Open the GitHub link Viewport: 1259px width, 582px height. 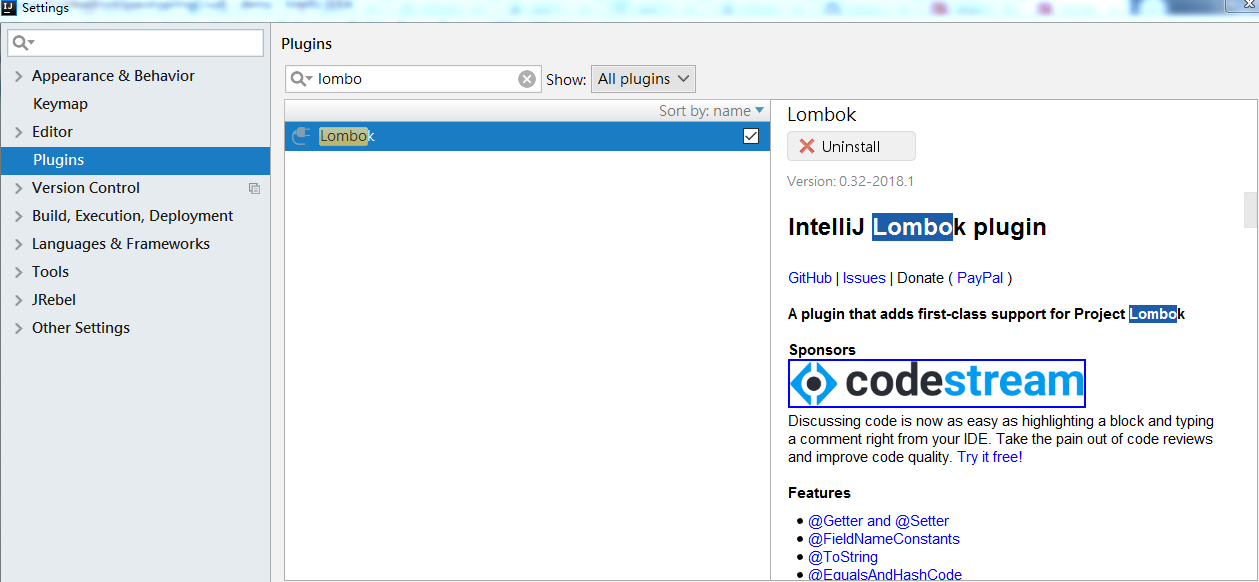810,278
